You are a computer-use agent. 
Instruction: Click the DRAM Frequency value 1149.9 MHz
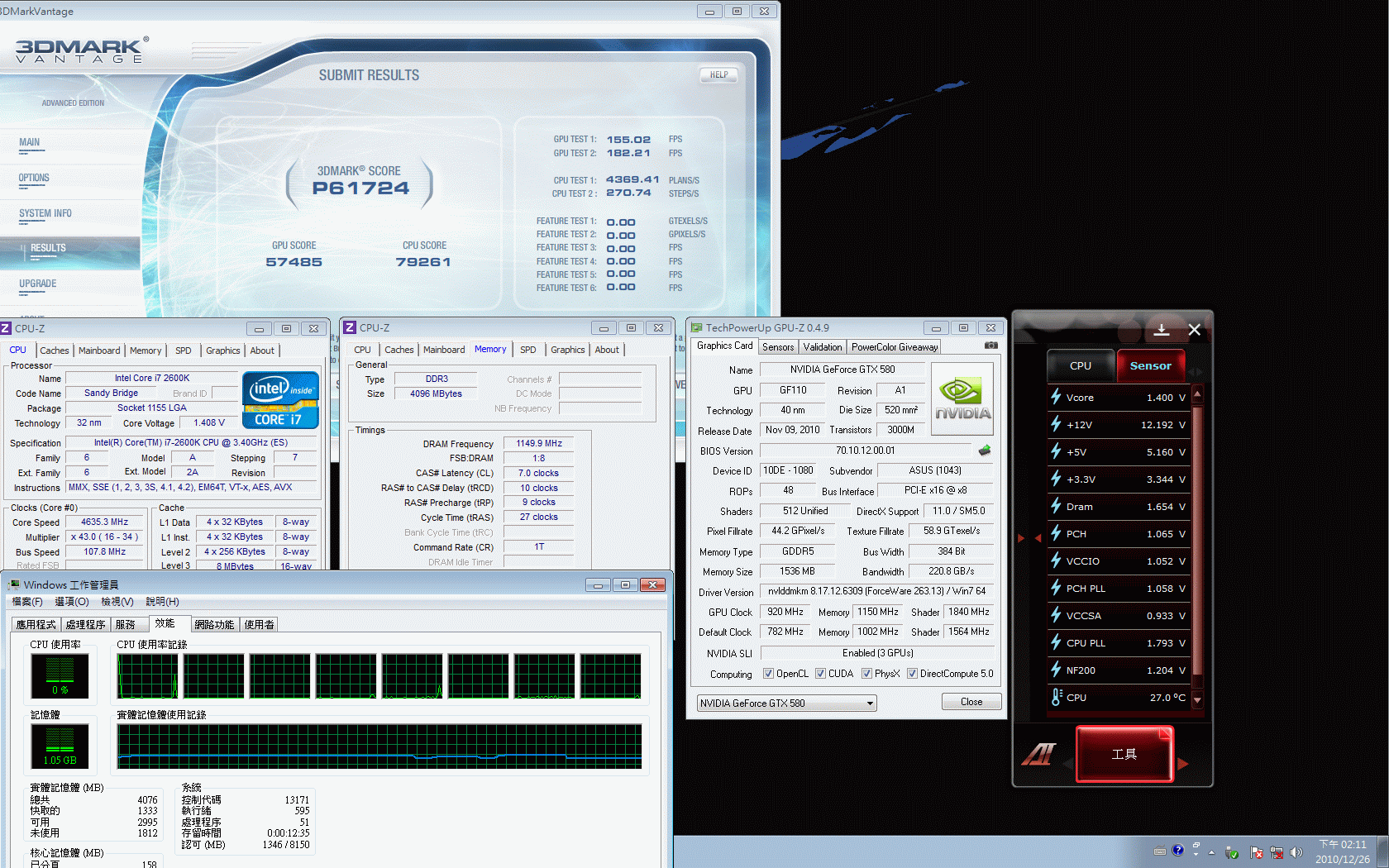(538, 444)
